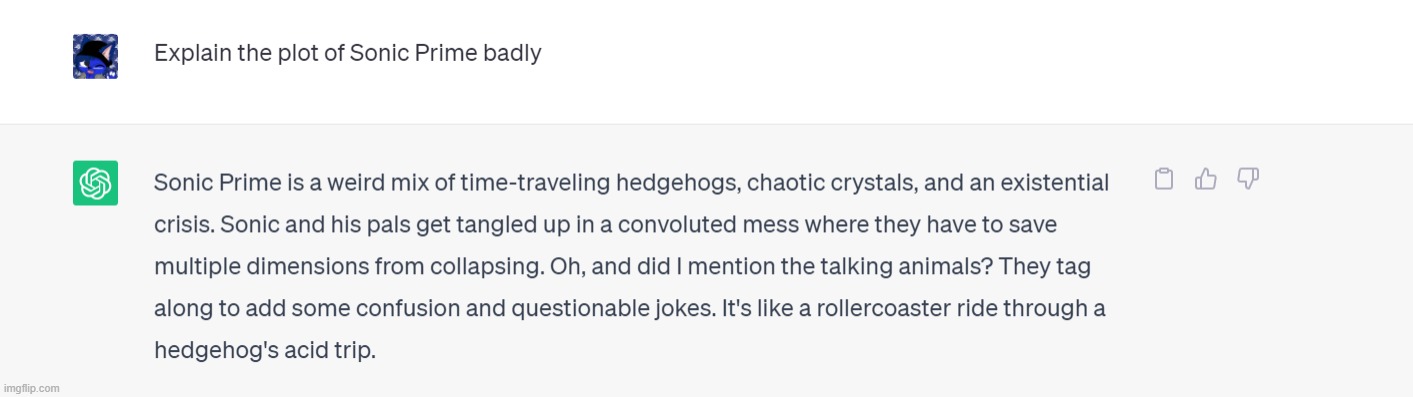
Task: Click the imgflip.com watermark
Action: click(x=31, y=388)
